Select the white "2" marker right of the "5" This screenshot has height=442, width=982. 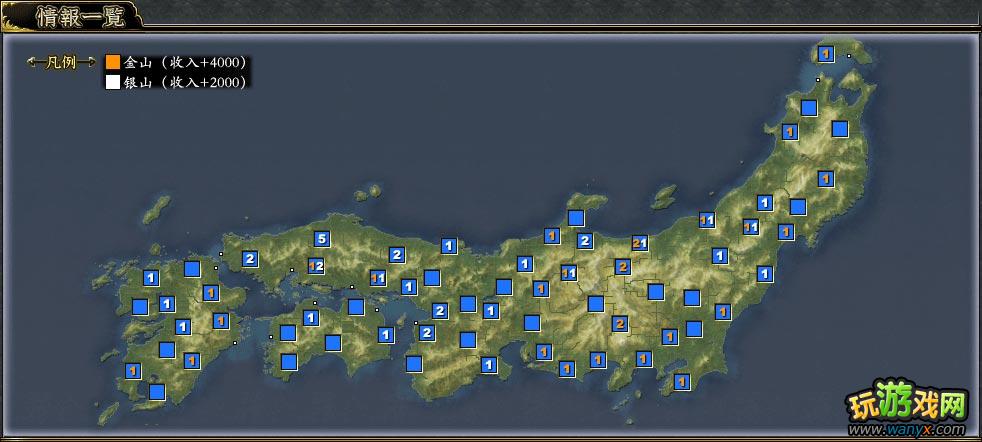click(x=396, y=254)
